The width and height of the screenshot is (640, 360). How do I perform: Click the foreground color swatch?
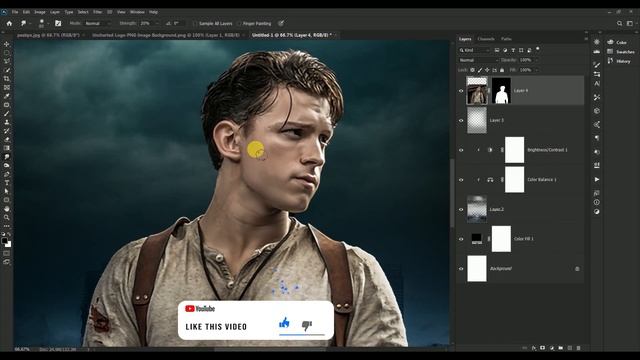tap(4, 241)
